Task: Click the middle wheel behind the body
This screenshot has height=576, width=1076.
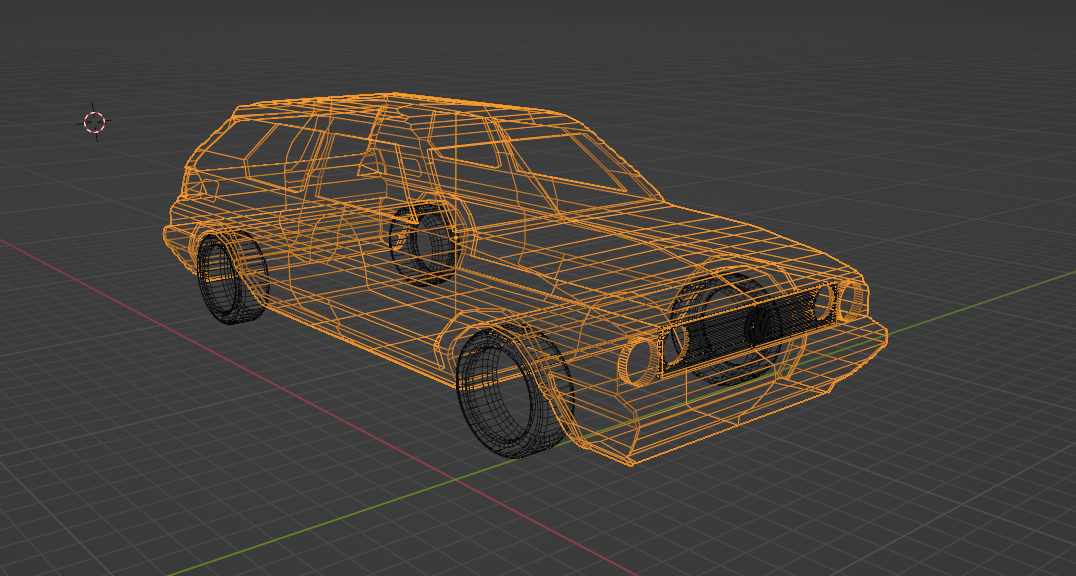Action: coord(425,240)
